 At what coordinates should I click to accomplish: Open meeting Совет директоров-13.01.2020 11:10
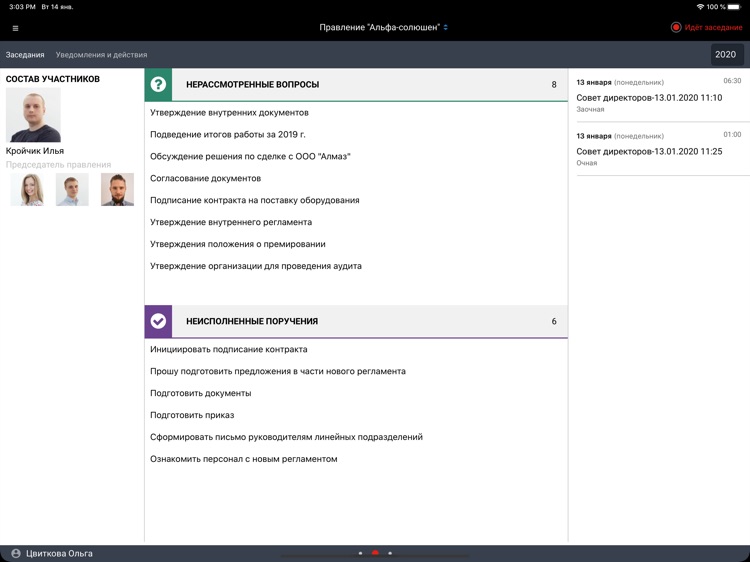(659, 96)
